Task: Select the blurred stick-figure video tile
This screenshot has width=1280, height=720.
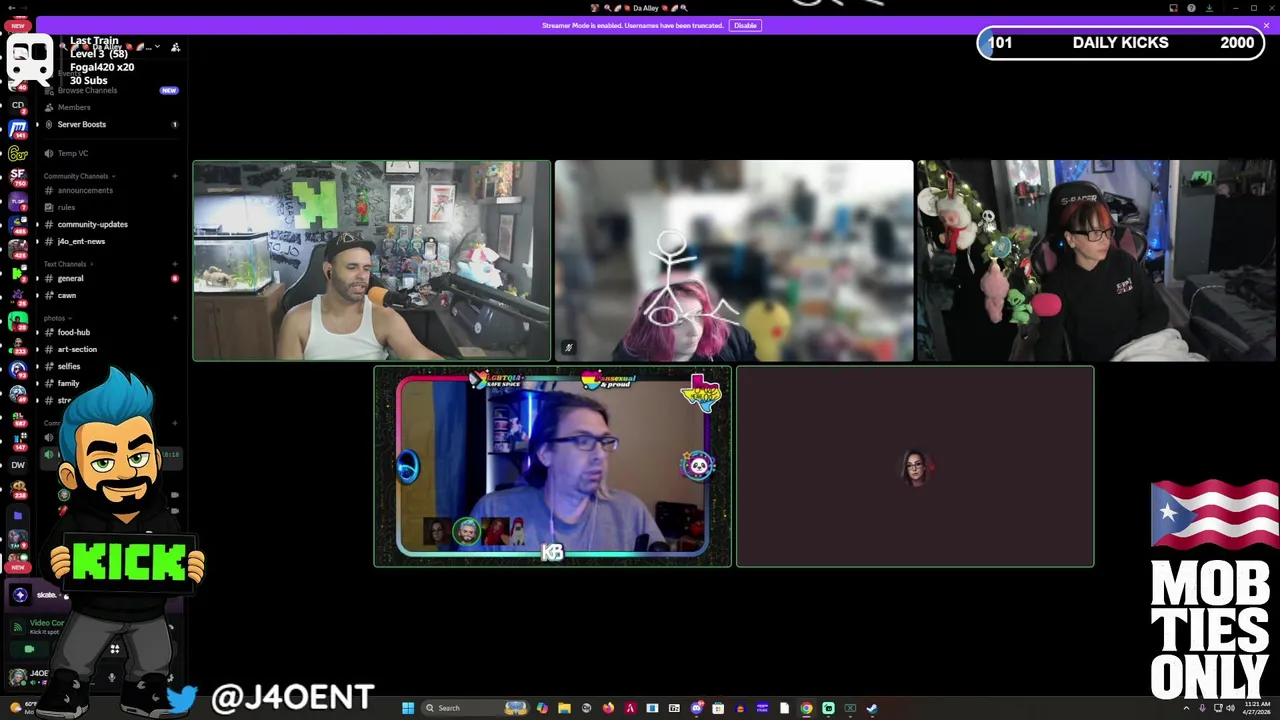Action: (x=734, y=260)
